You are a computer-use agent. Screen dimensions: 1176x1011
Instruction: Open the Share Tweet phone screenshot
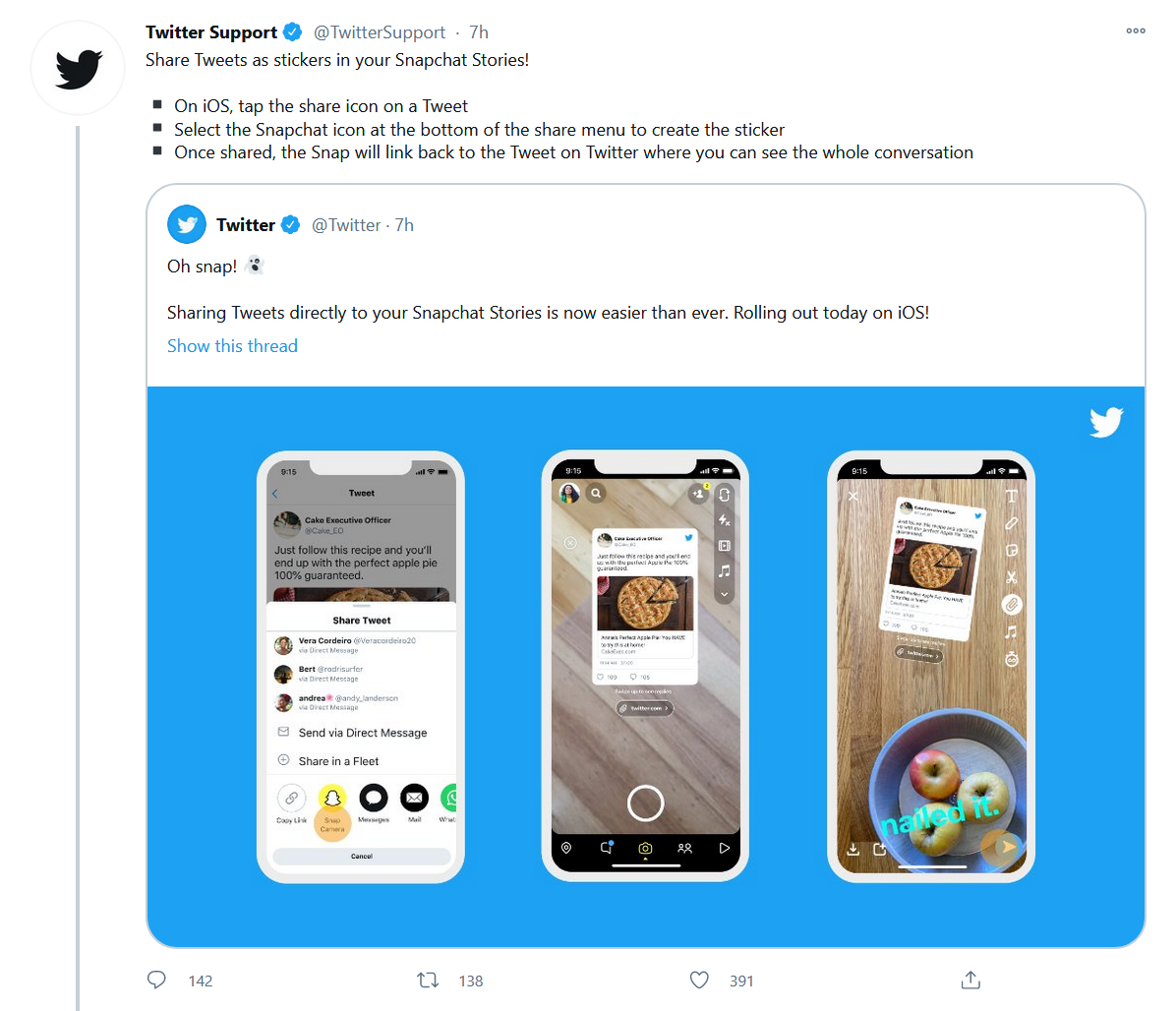coord(361,667)
